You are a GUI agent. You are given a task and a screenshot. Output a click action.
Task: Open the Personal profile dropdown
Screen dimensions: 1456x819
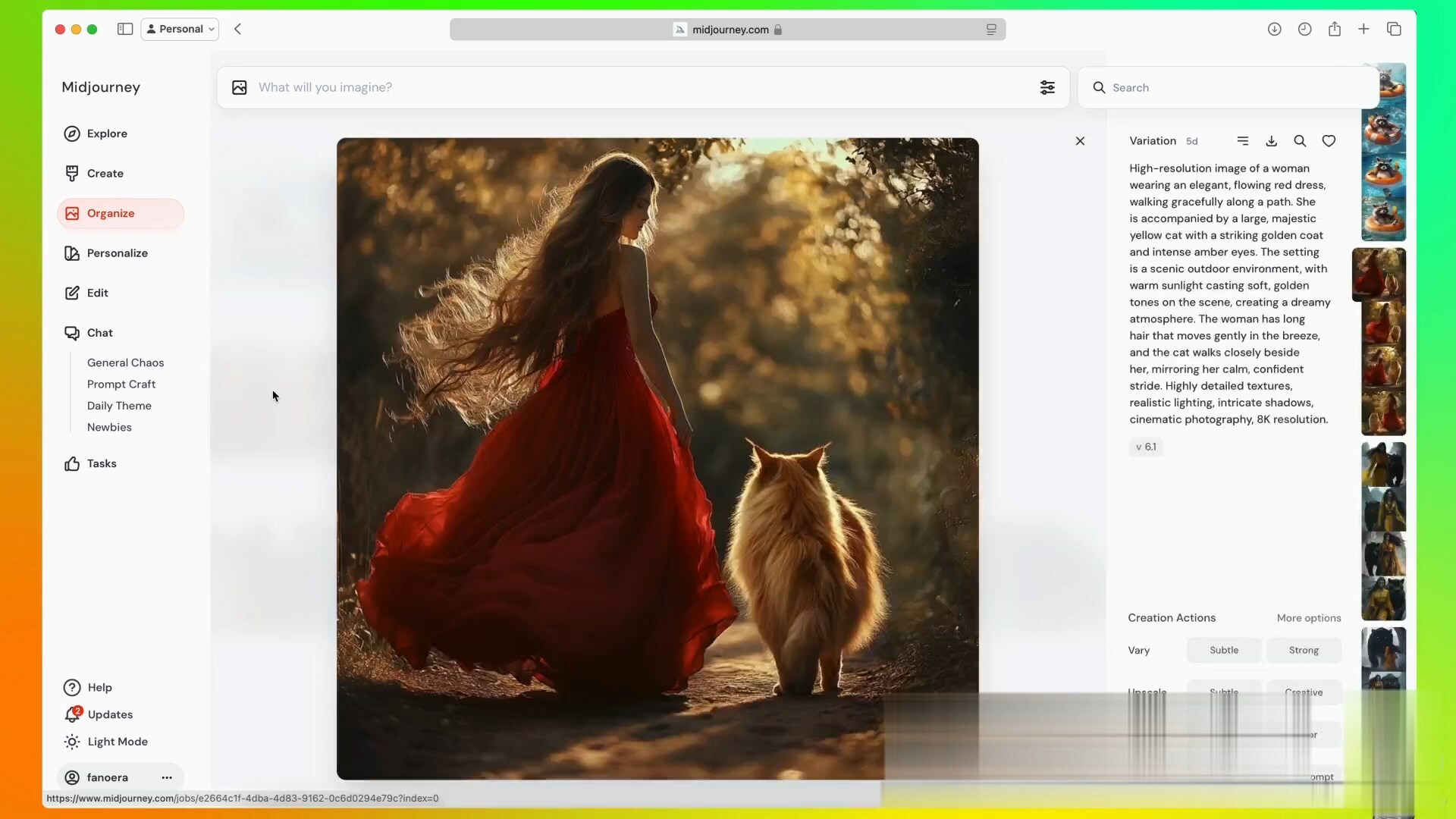[x=180, y=29]
